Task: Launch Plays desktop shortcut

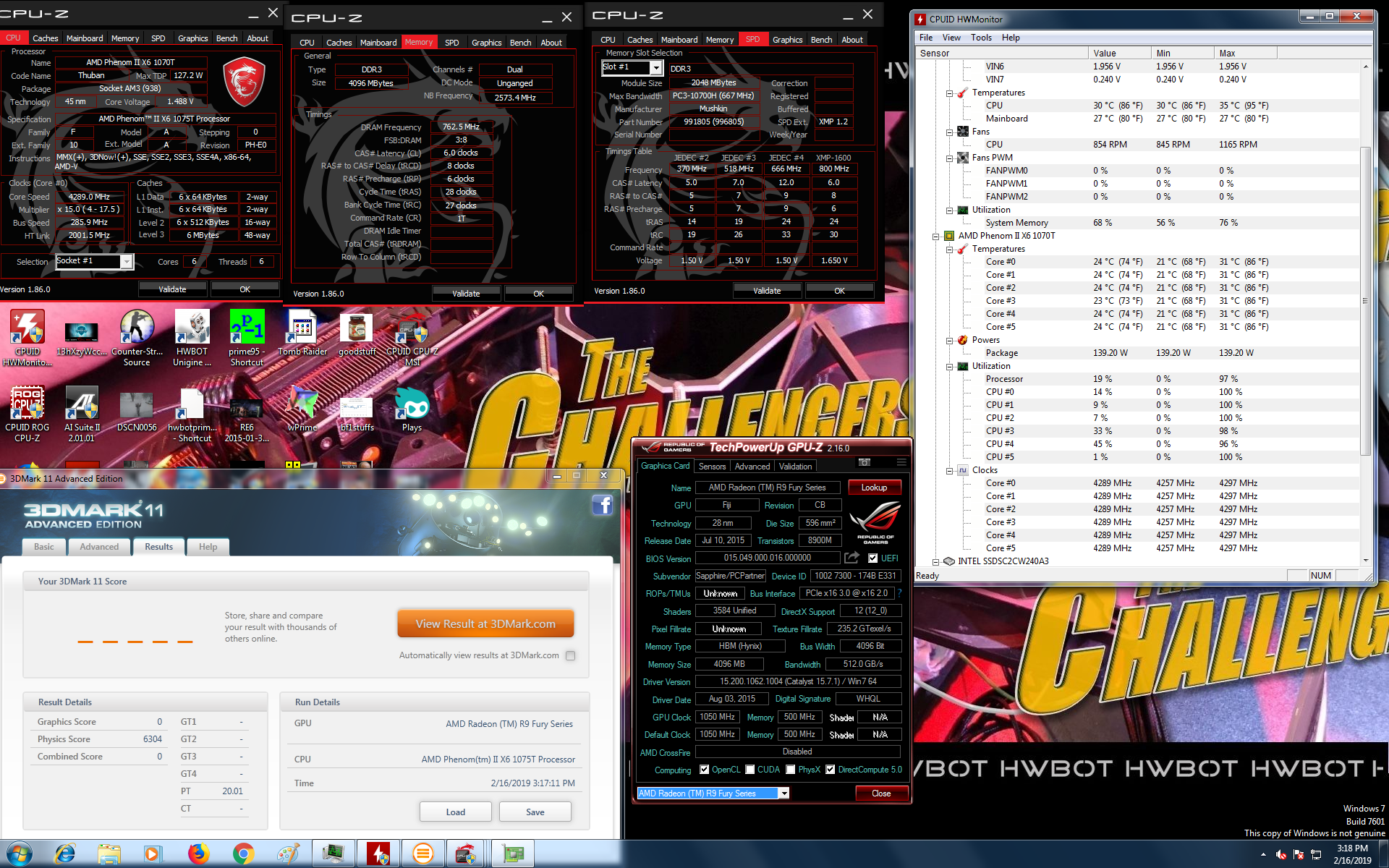Action: click(412, 409)
